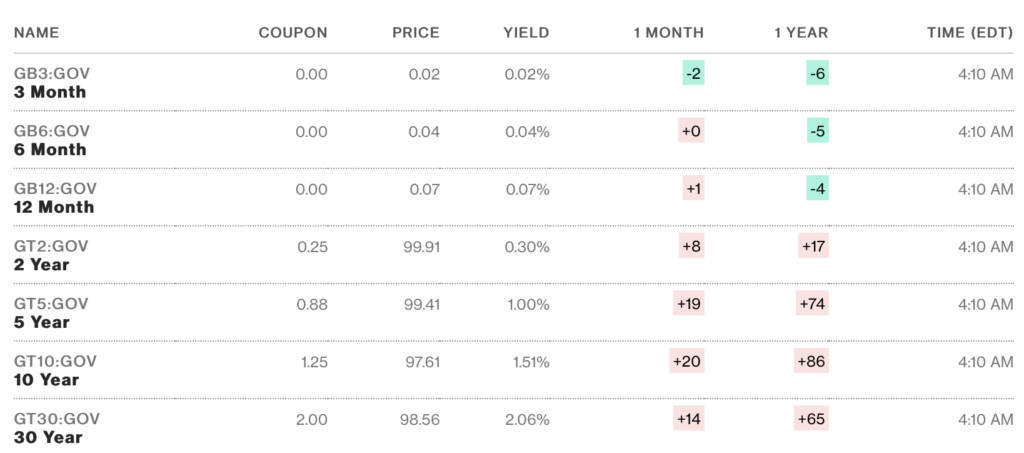Screen dimensions: 1024x453
Task: Sort by the COUPON column header
Action: (x=292, y=32)
